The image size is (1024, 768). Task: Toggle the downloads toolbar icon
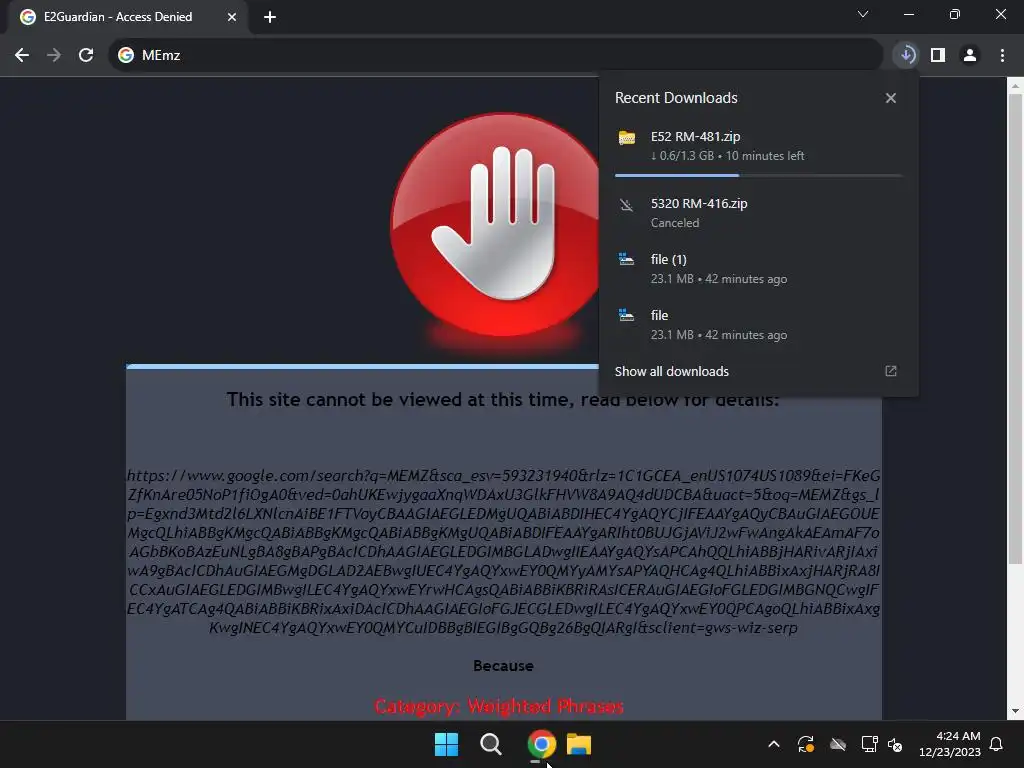tap(906, 56)
